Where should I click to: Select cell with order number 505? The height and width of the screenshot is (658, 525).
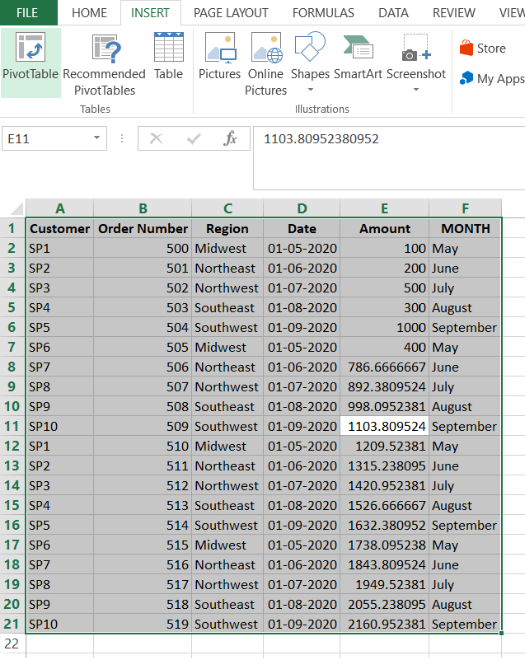pos(143,347)
